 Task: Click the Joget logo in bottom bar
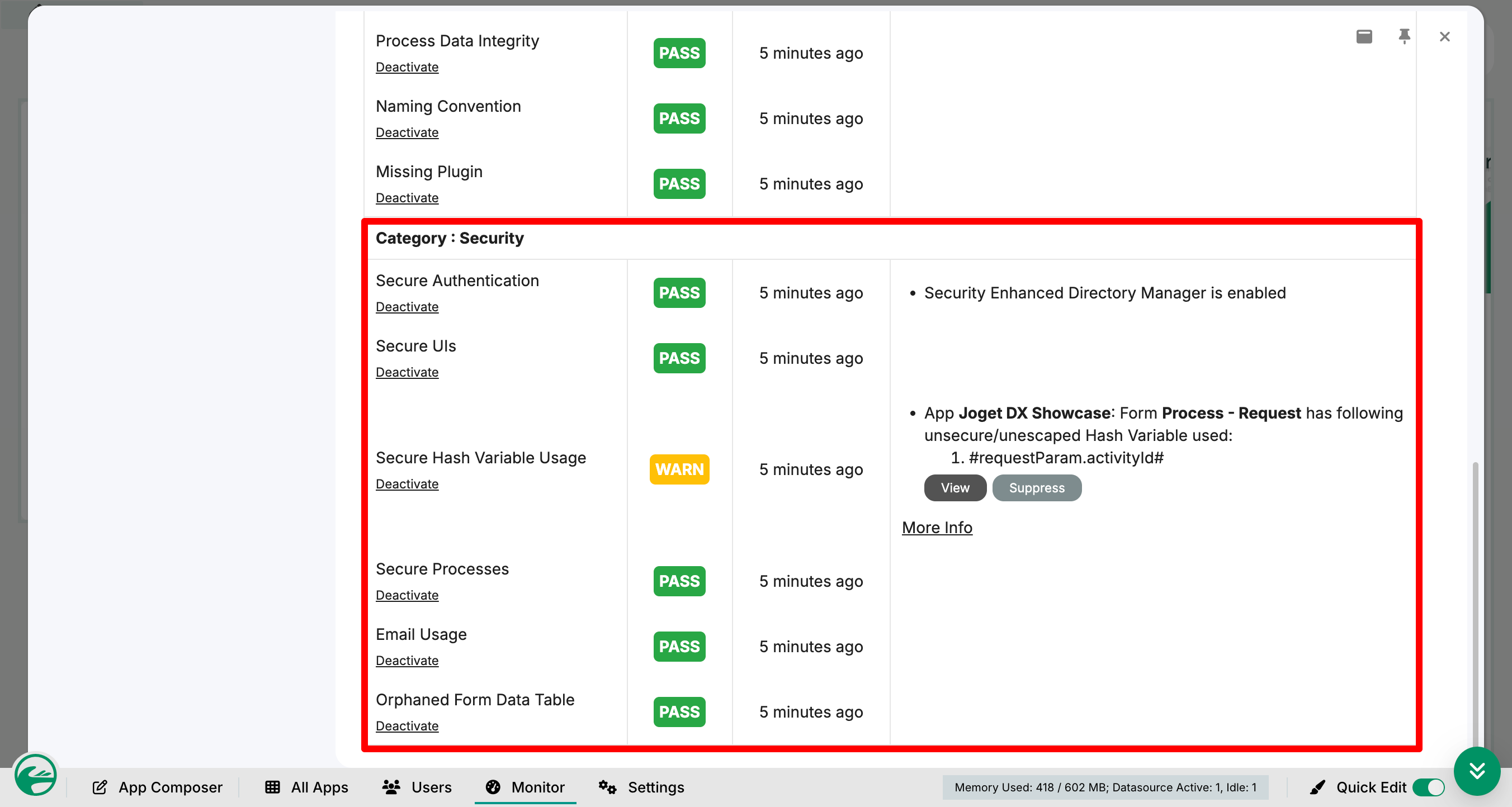click(x=35, y=775)
